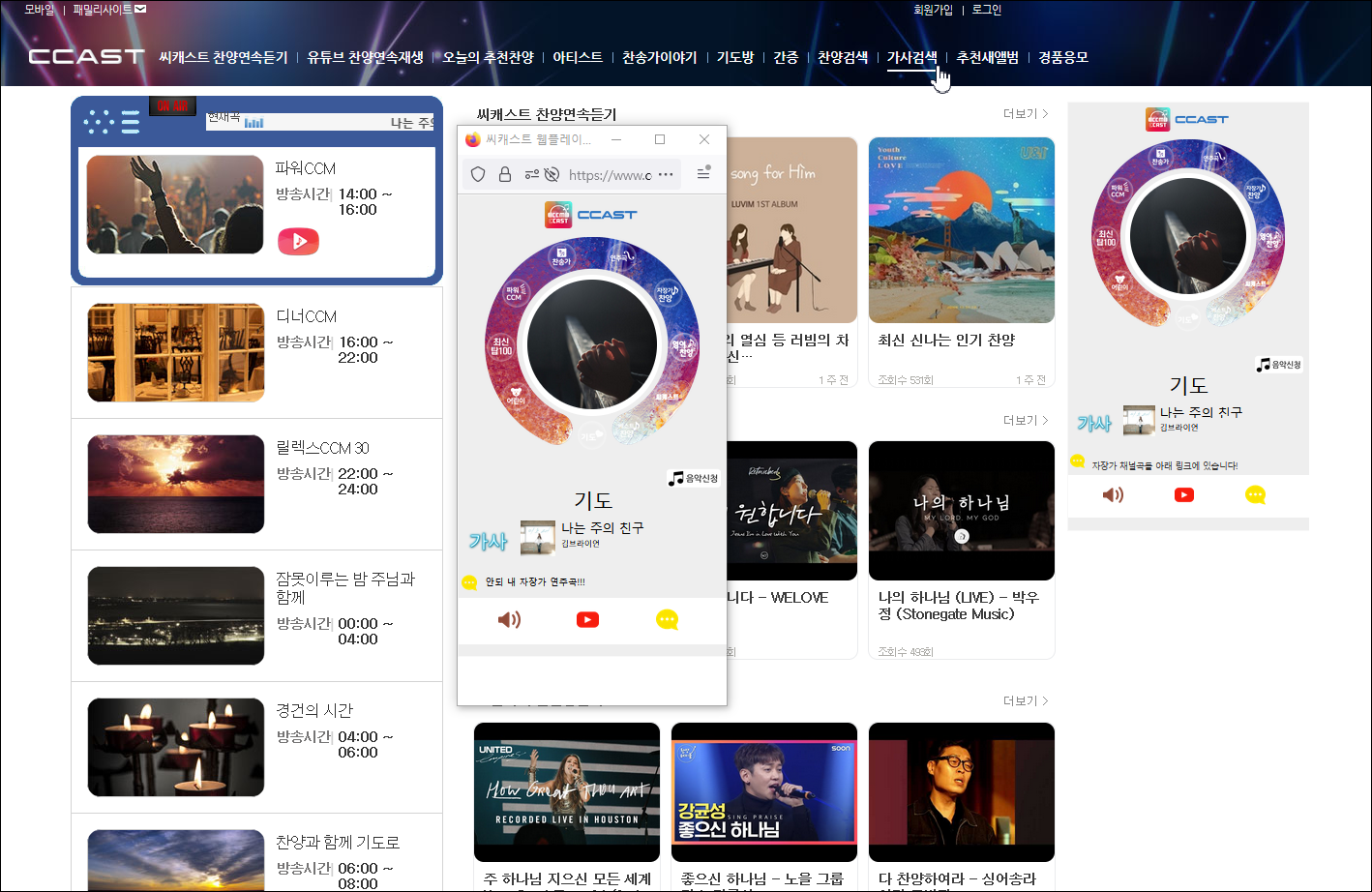Open chat bubble icon at right sidebar player bottom
The width and height of the screenshot is (1372, 892).
[1255, 495]
